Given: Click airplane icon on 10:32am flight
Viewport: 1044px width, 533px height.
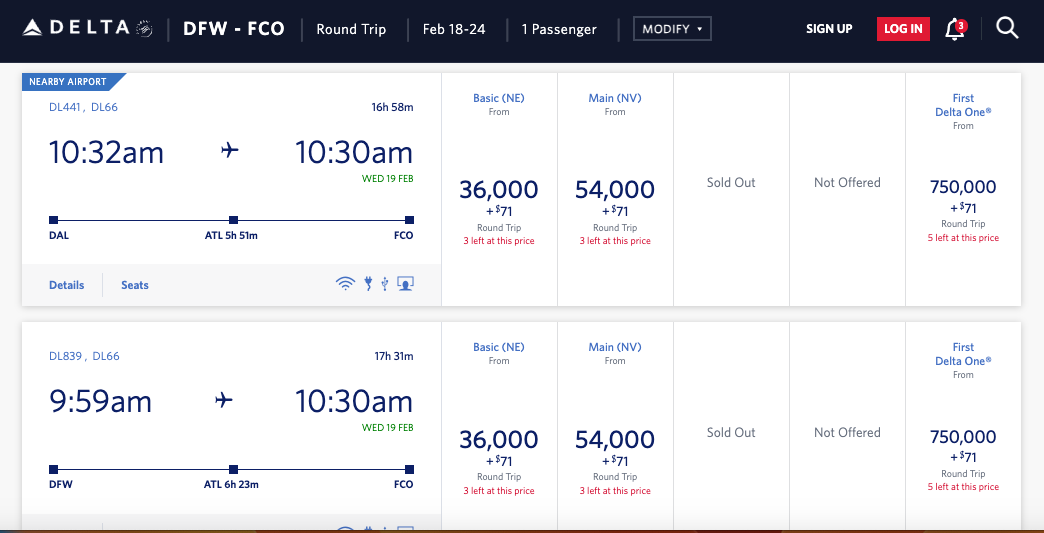Looking at the screenshot, I should (230, 152).
